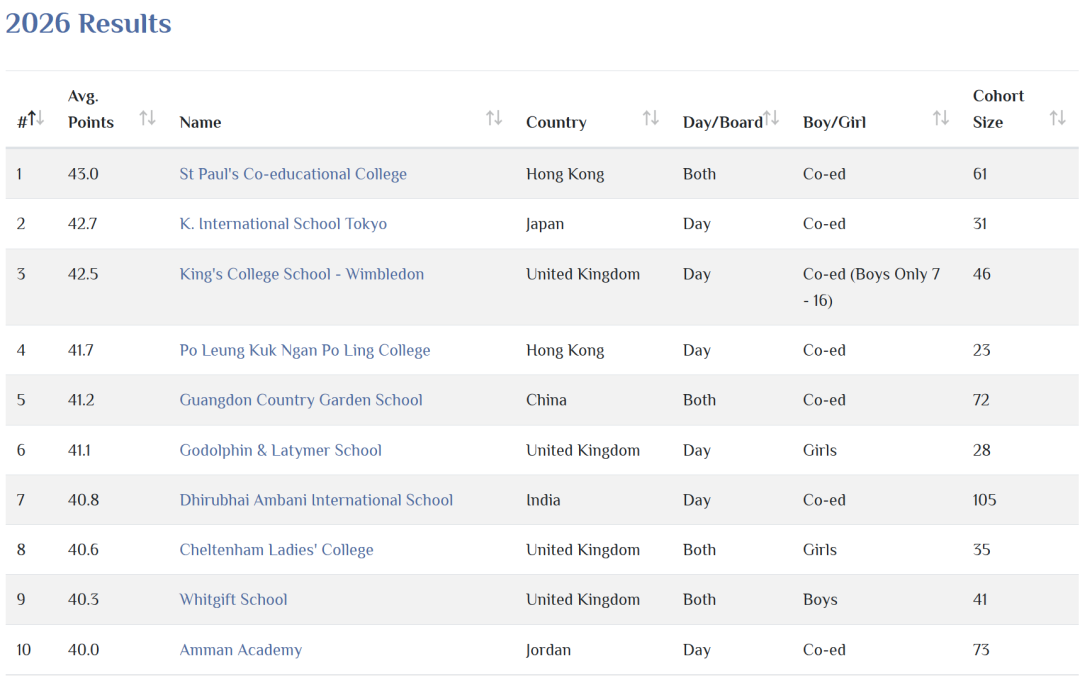Click cohort size 41 cell

pyautogui.click(x=979, y=600)
